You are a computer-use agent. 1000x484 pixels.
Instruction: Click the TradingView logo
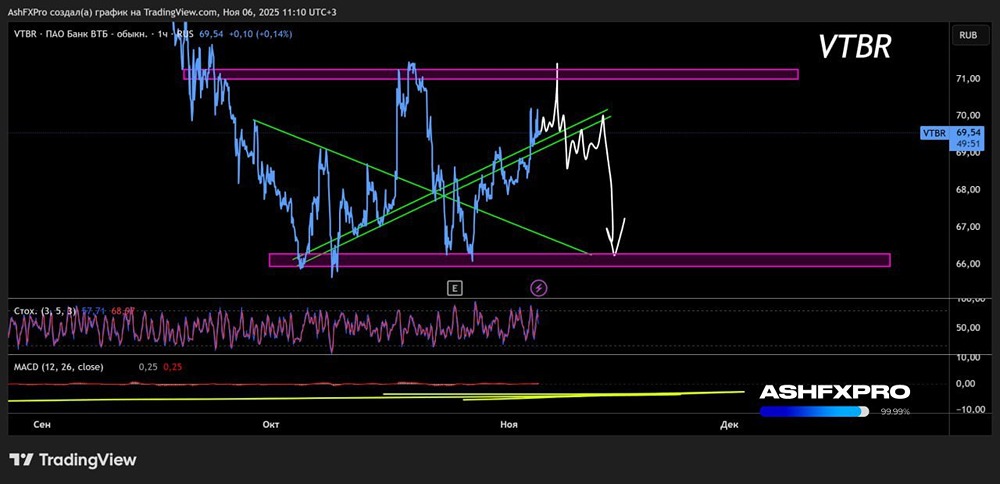point(73,460)
